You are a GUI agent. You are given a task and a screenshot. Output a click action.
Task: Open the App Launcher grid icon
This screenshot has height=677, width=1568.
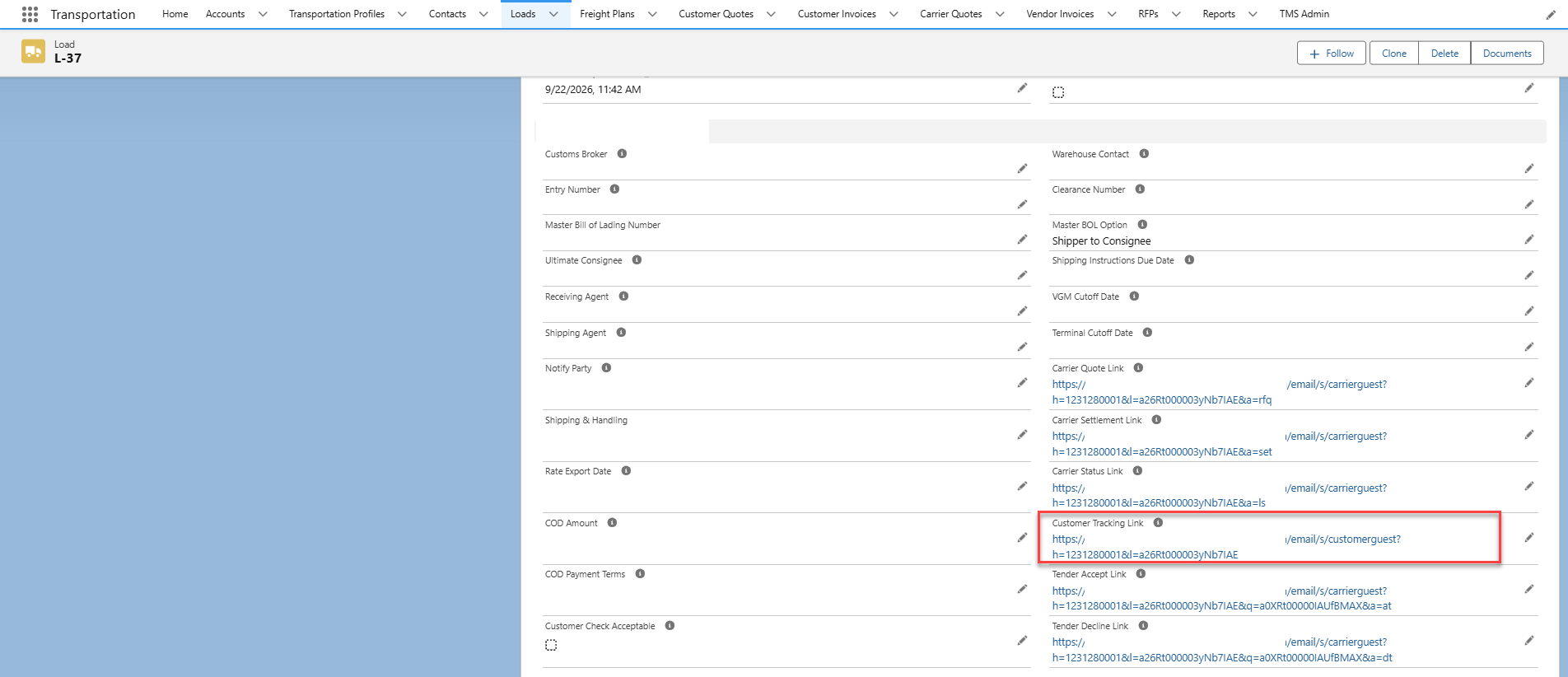(30, 14)
